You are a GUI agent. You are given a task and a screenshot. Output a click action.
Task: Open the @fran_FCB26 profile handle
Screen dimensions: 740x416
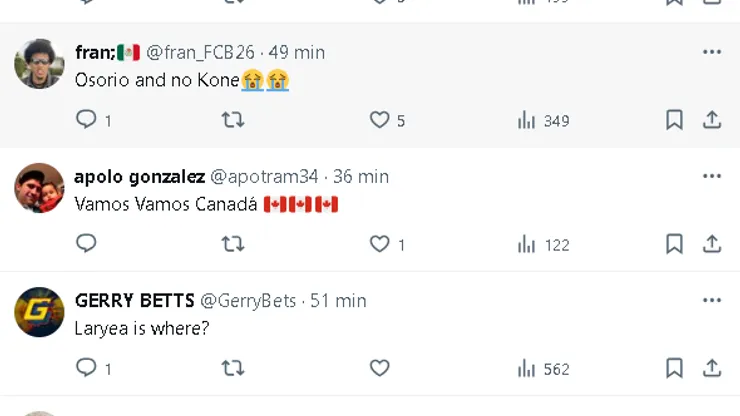[200, 52]
